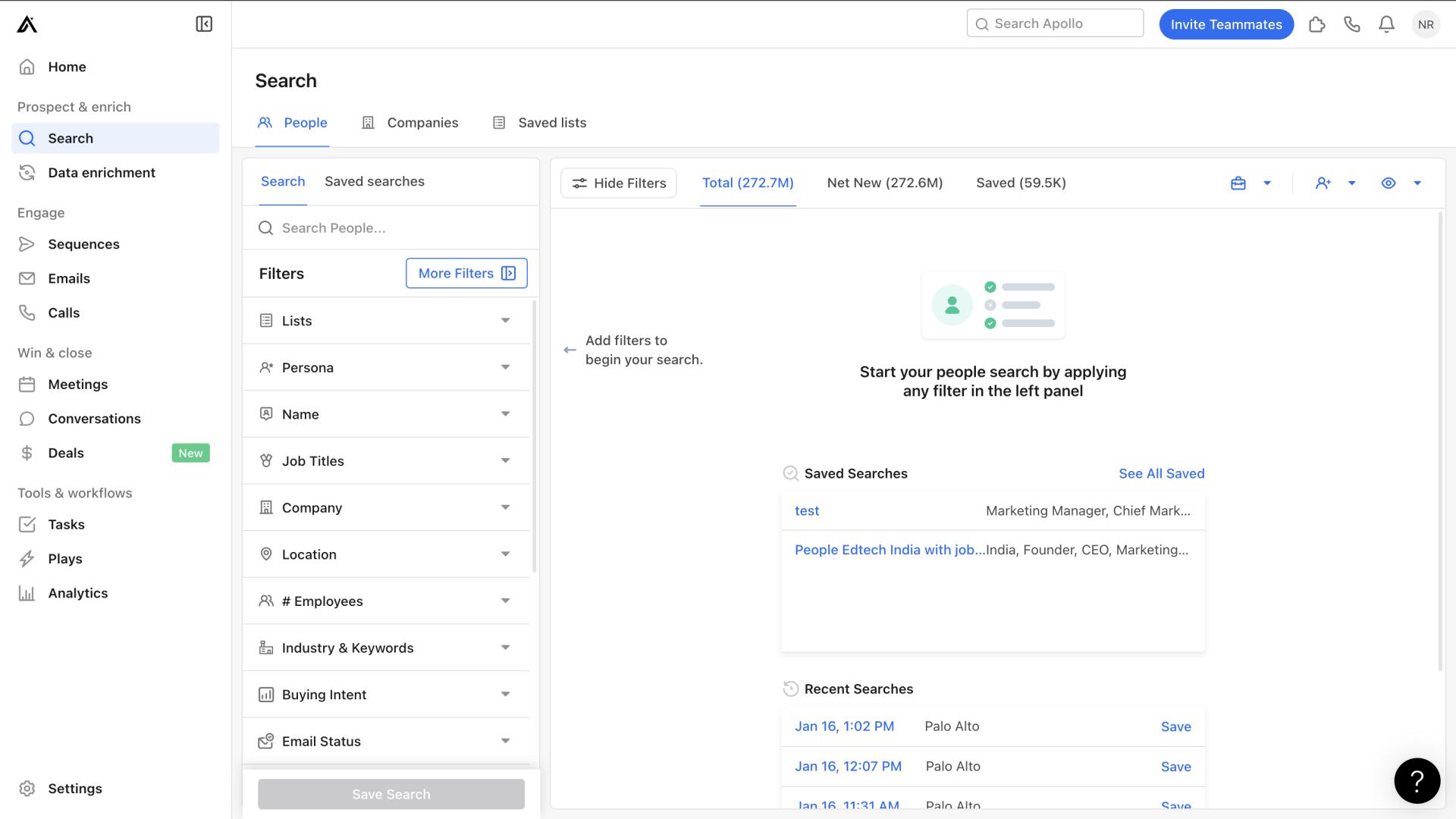The width and height of the screenshot is (1456, 819).
Task: Switch to the Companies search tab
Action: tap(423, 122)
